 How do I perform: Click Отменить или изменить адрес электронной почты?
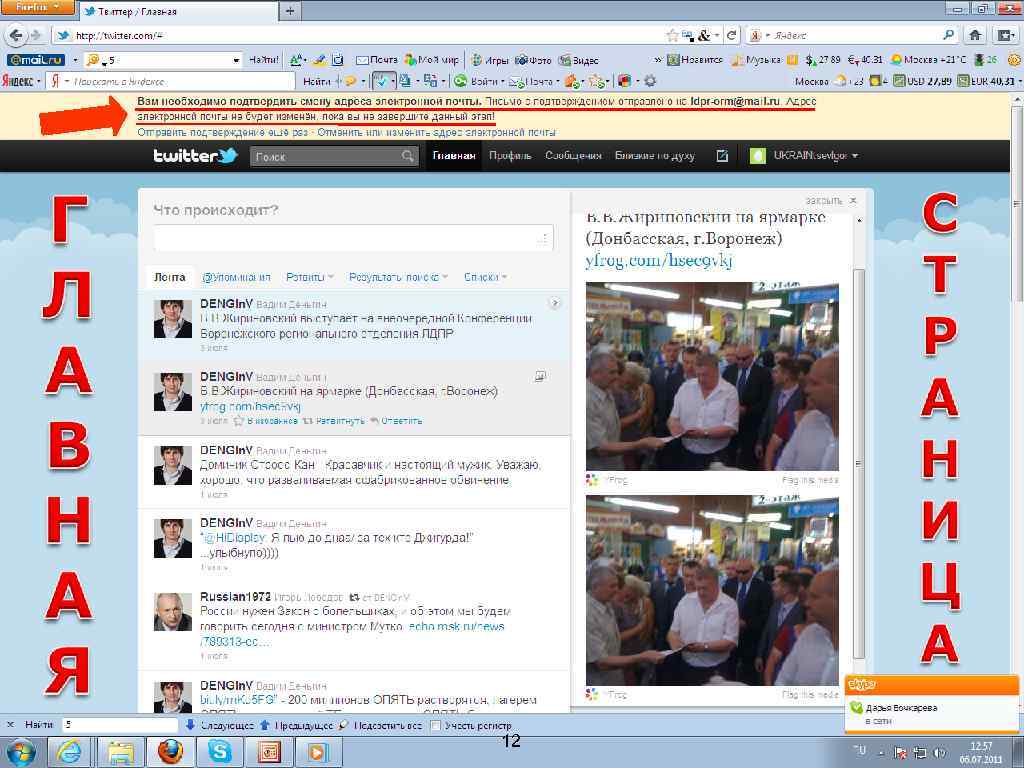(x=434, y=132)
